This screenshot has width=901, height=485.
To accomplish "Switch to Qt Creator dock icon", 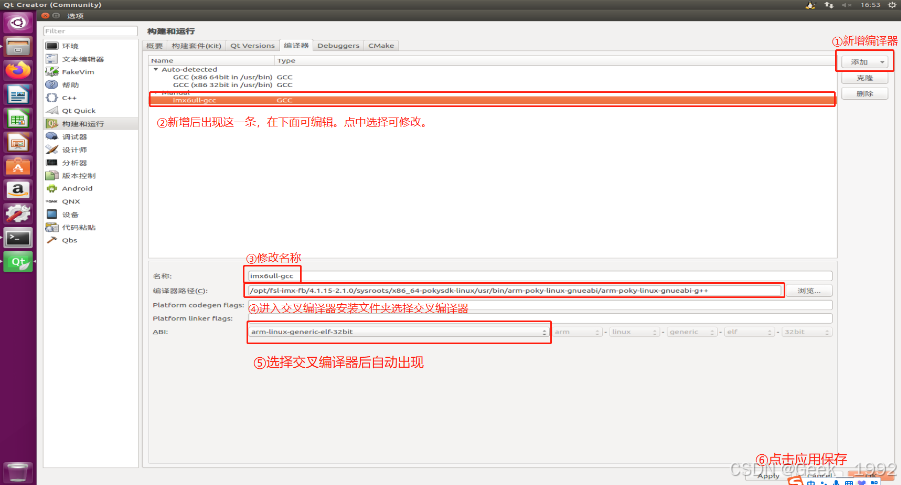I will 18,262.
